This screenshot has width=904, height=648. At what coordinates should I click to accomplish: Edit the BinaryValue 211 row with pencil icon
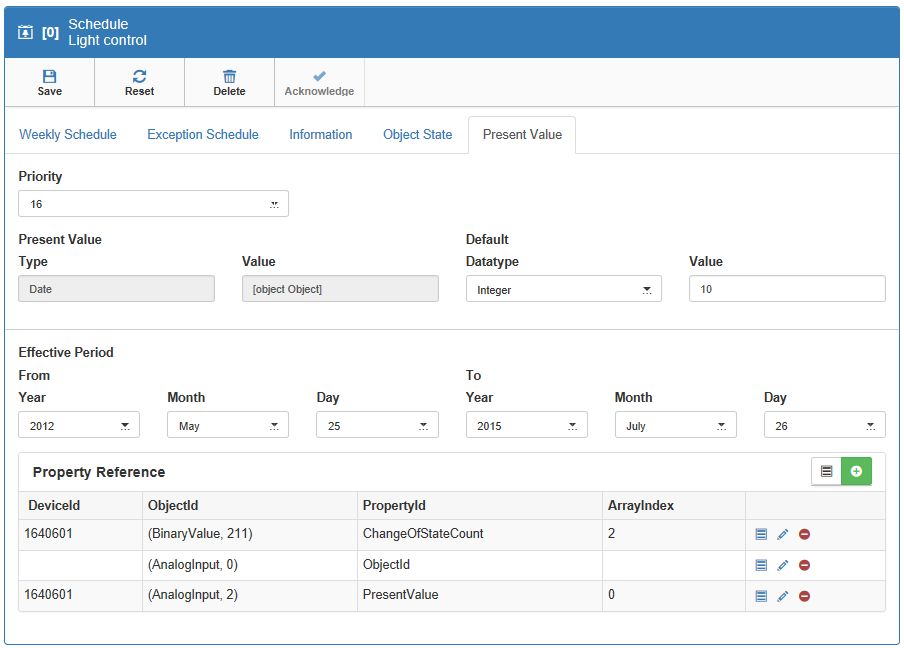pyautogui.click(x=783, y=535)
